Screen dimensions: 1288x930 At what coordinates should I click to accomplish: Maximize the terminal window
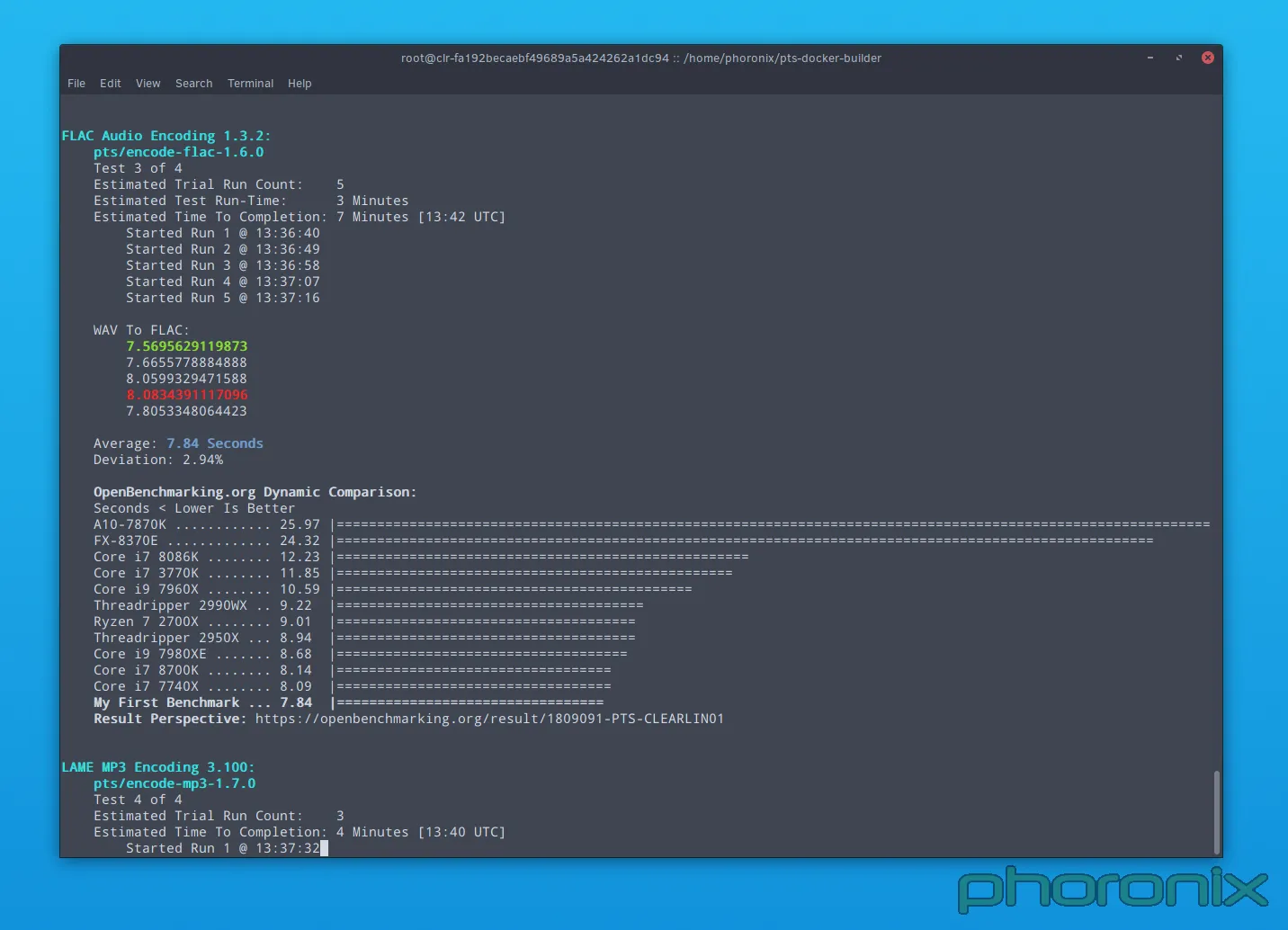tap(1178, 58)
